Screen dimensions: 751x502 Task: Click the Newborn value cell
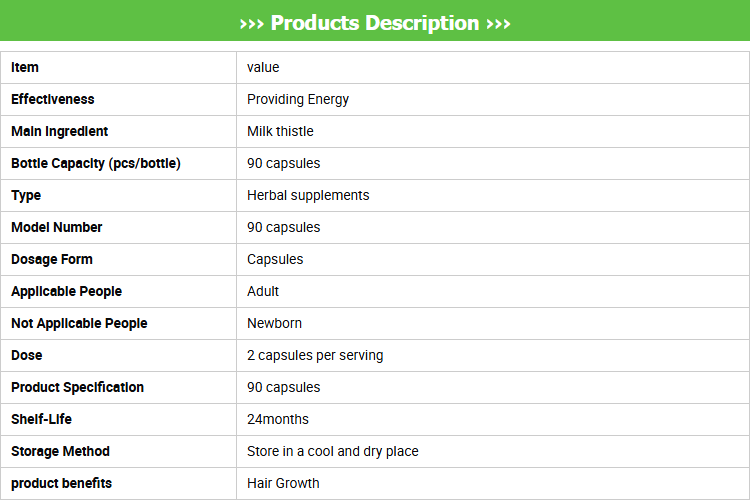pyautogui.click(x=274, y=323)
